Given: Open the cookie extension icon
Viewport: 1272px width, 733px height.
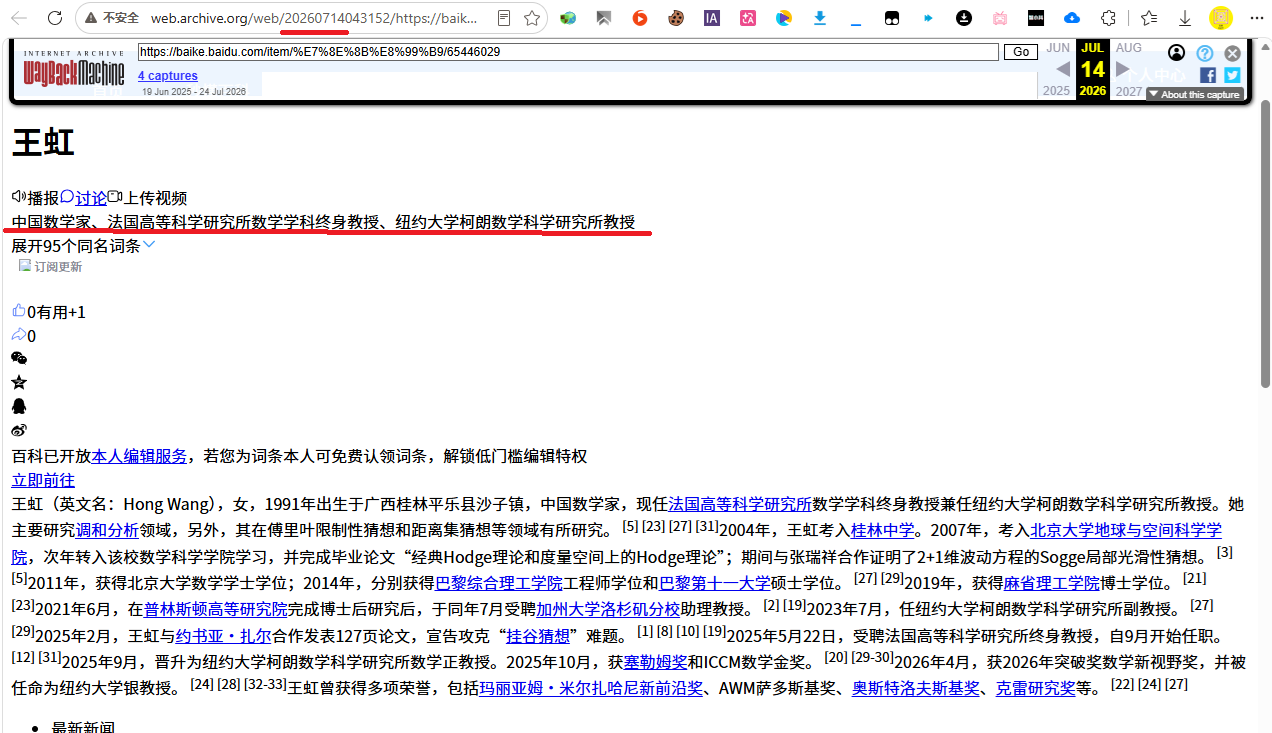Looking at the screenshot, I should [x=675, y=18].
